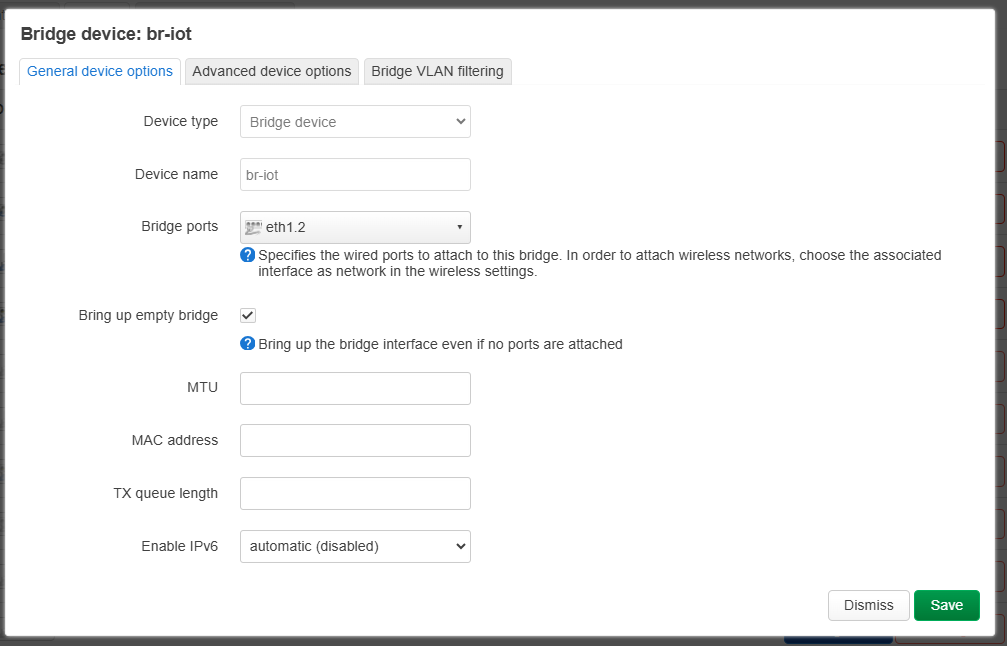The width and height of the screenshot is (1007, 646).
Task: Switch to Bridge VLAN filtering tab
Action: 437,71
